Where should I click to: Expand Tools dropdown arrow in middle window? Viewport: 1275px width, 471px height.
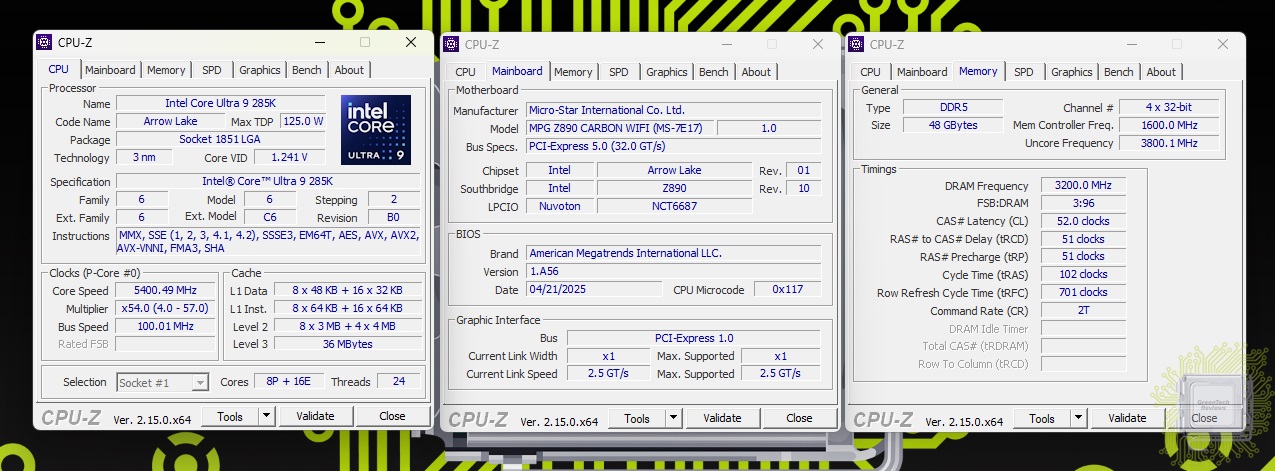[674, 418]
